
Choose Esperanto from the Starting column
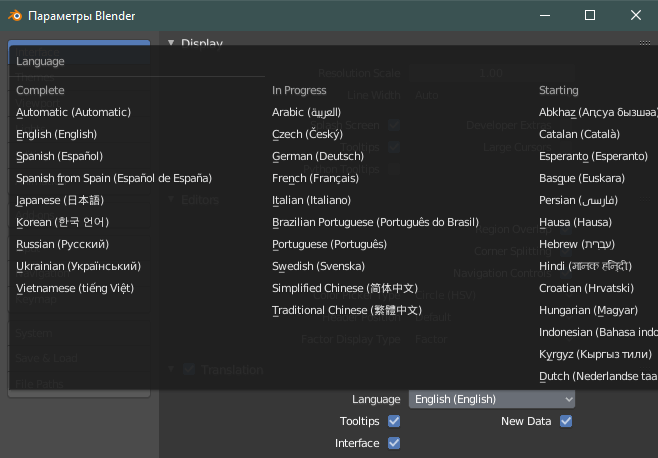[593, 156]
